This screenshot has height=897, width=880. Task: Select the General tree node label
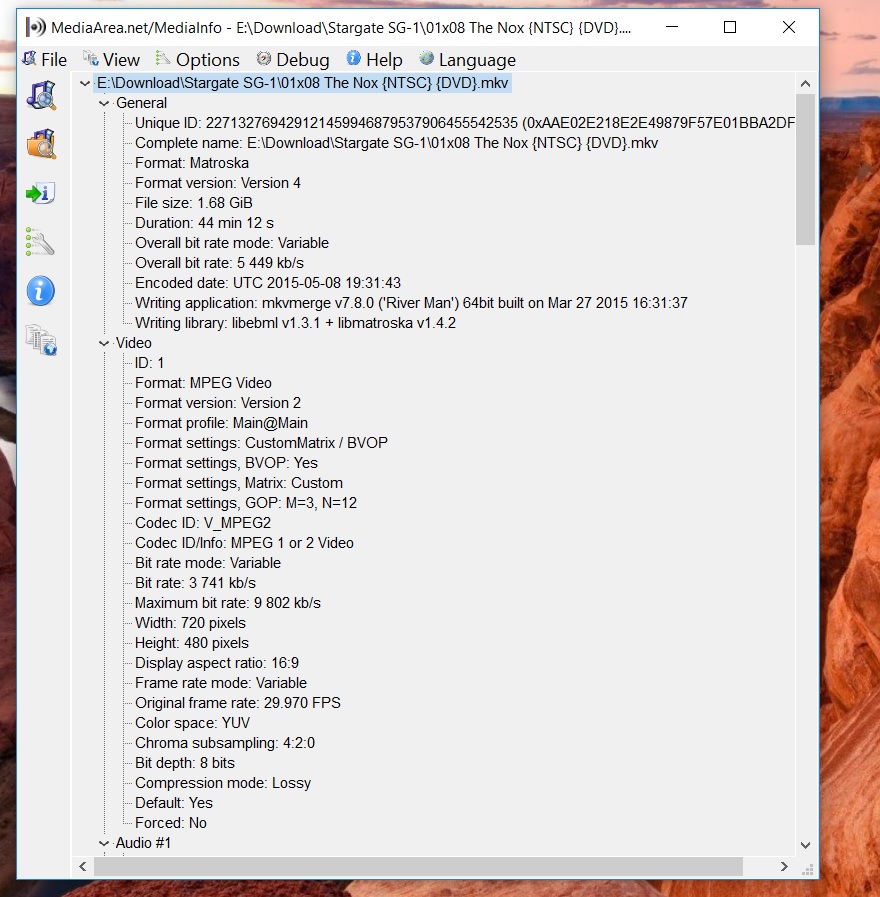pyautogui.click(x=141, y=103)
